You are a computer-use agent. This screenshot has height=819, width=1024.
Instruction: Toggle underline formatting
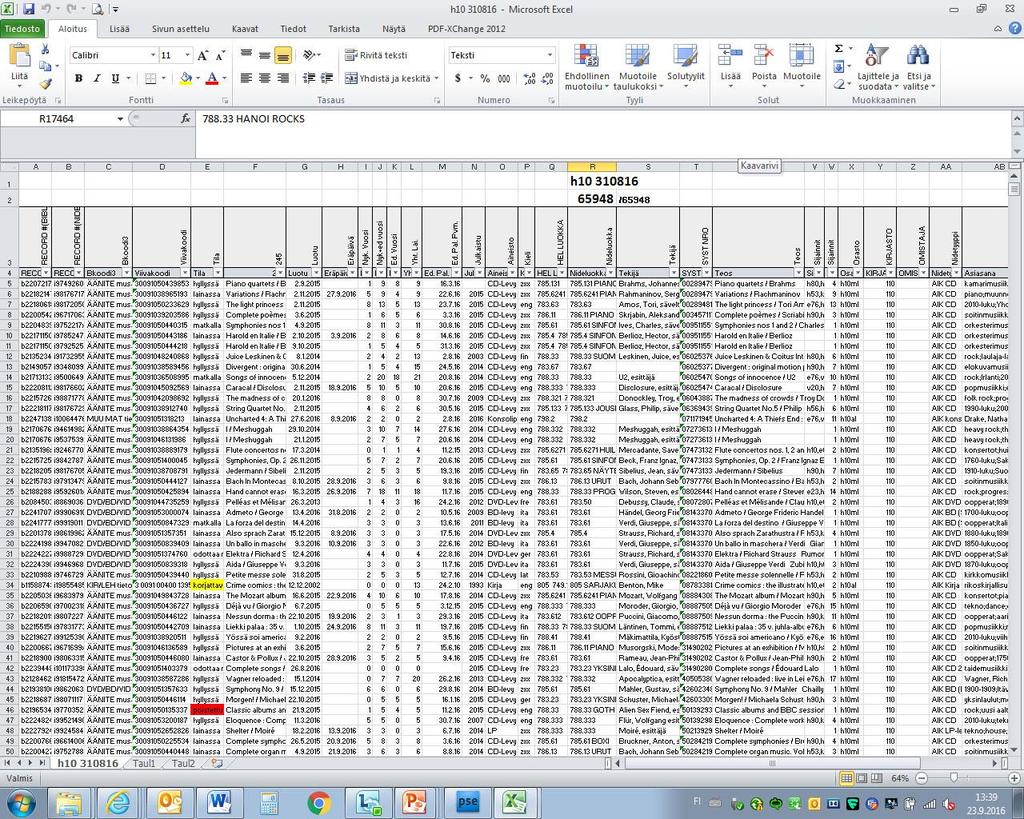click(x=115, y=78)
